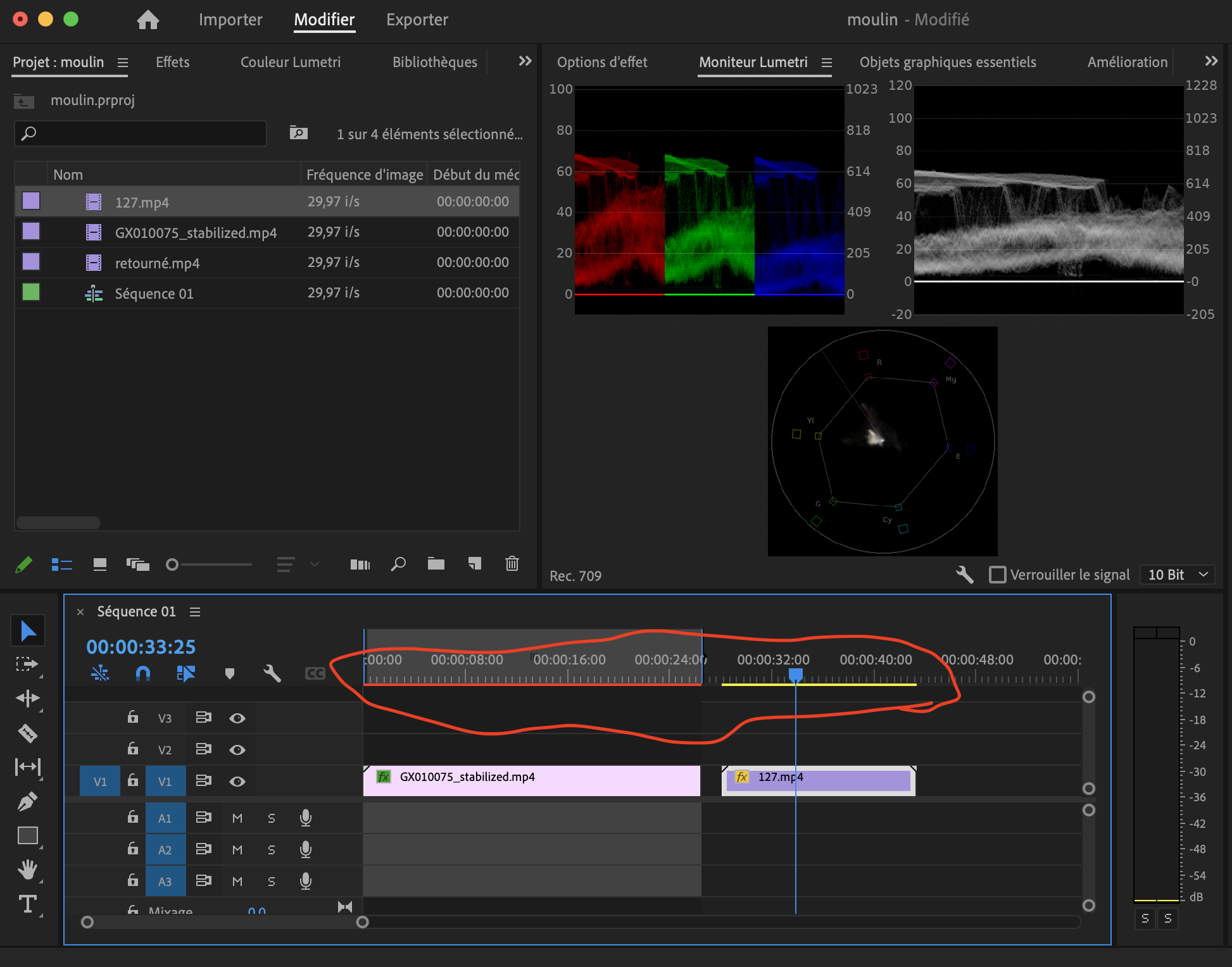Hide track V3 output with eye icon
This screenshot has height=967, width=1232.
237,718
